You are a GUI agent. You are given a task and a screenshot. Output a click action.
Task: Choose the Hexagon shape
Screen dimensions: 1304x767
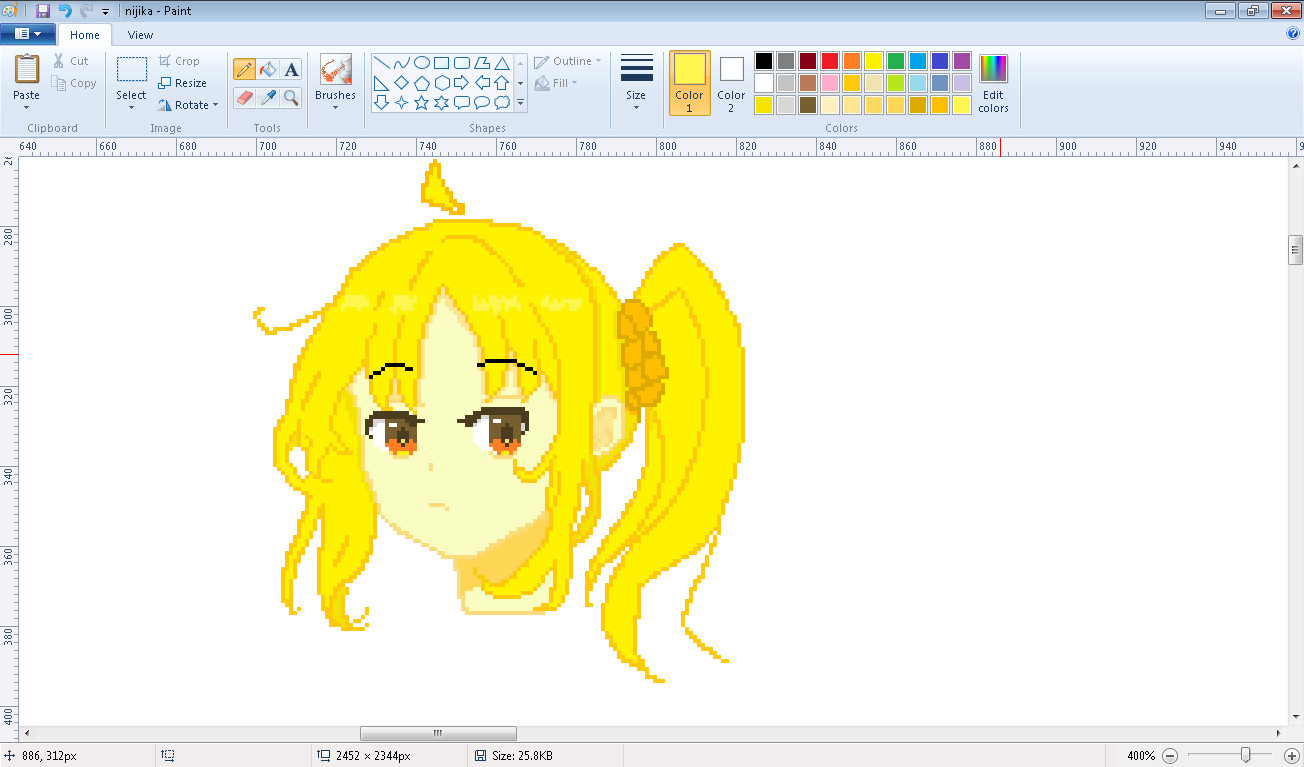pos(441,82)
